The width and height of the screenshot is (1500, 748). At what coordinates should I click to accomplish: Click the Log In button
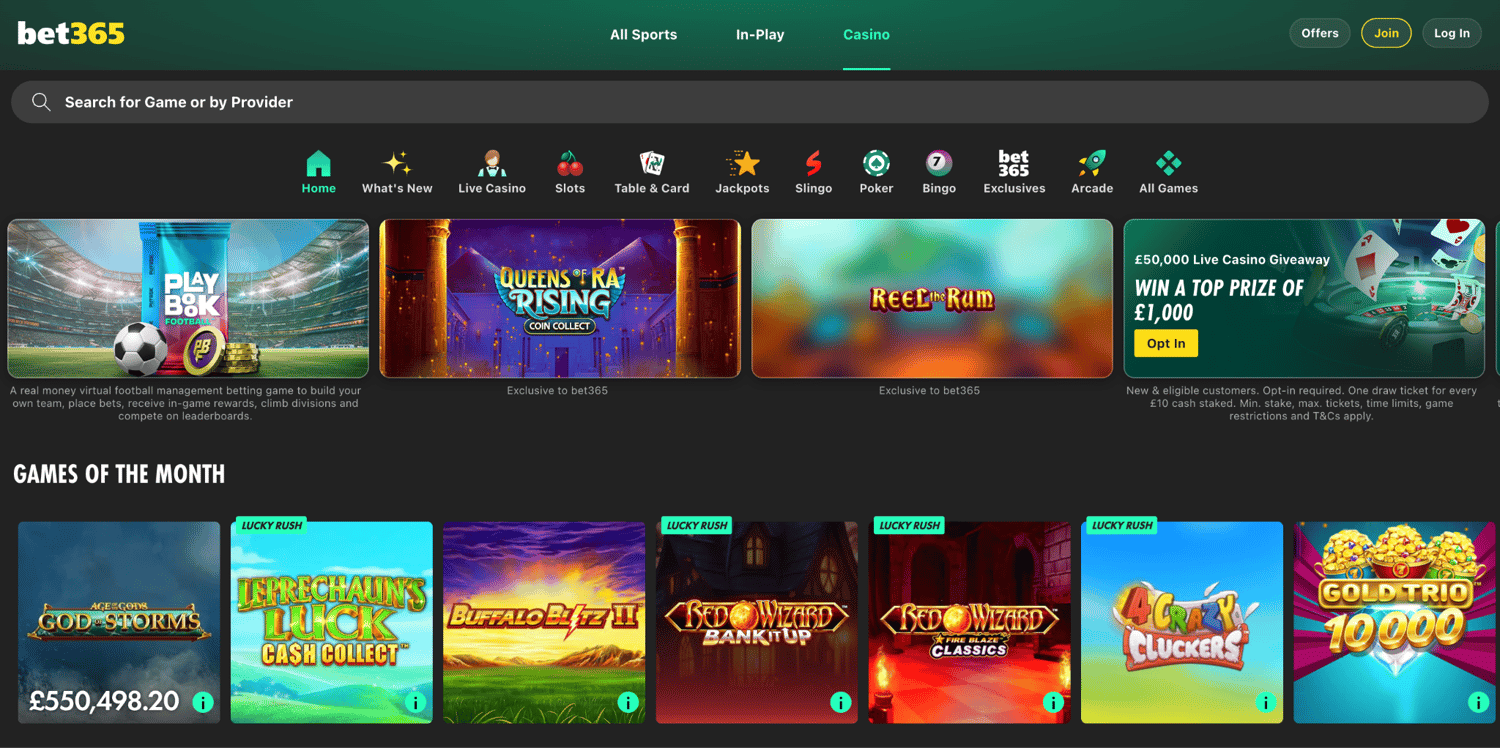[x=1452, y=33]
